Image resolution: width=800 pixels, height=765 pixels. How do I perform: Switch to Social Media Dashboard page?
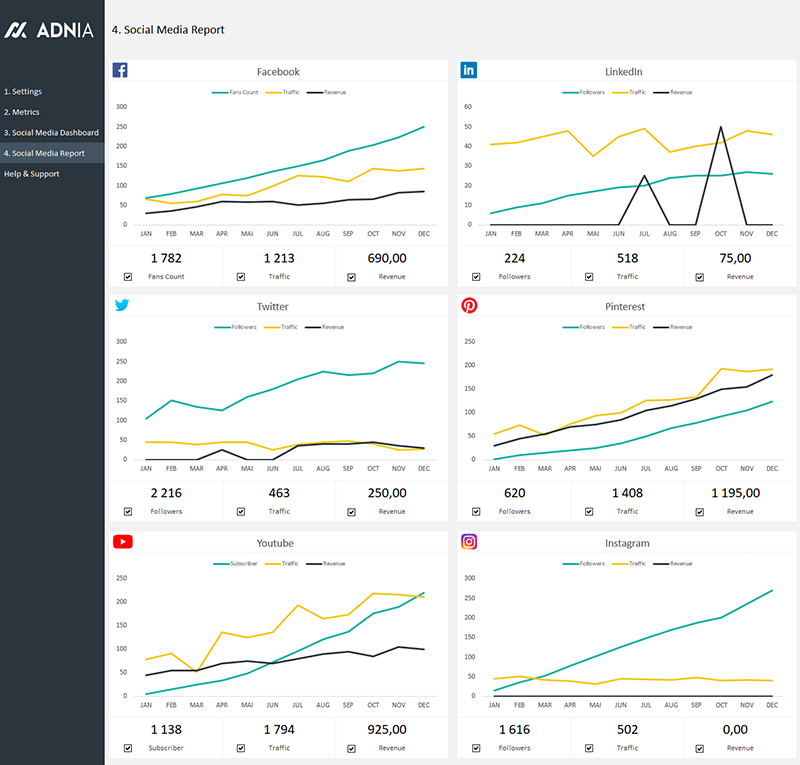tap(51, 133)
